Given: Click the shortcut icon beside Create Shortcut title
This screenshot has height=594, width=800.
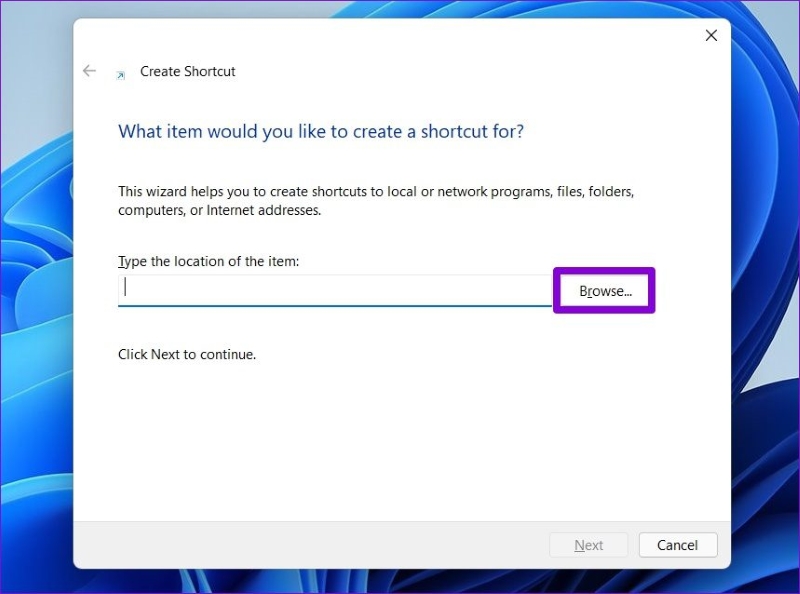Looking at the screenshot, I should pos(121,74).
